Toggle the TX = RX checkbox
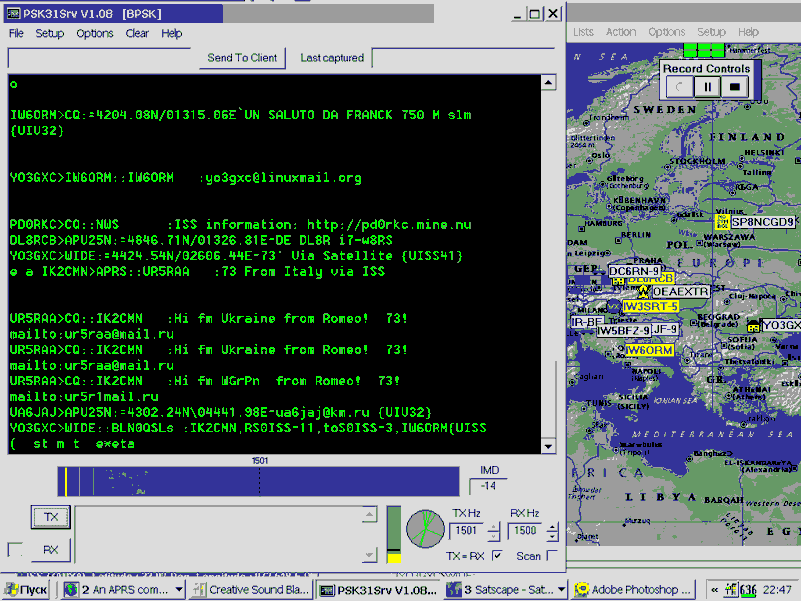 pyautogui.click(x=498, y=555)
